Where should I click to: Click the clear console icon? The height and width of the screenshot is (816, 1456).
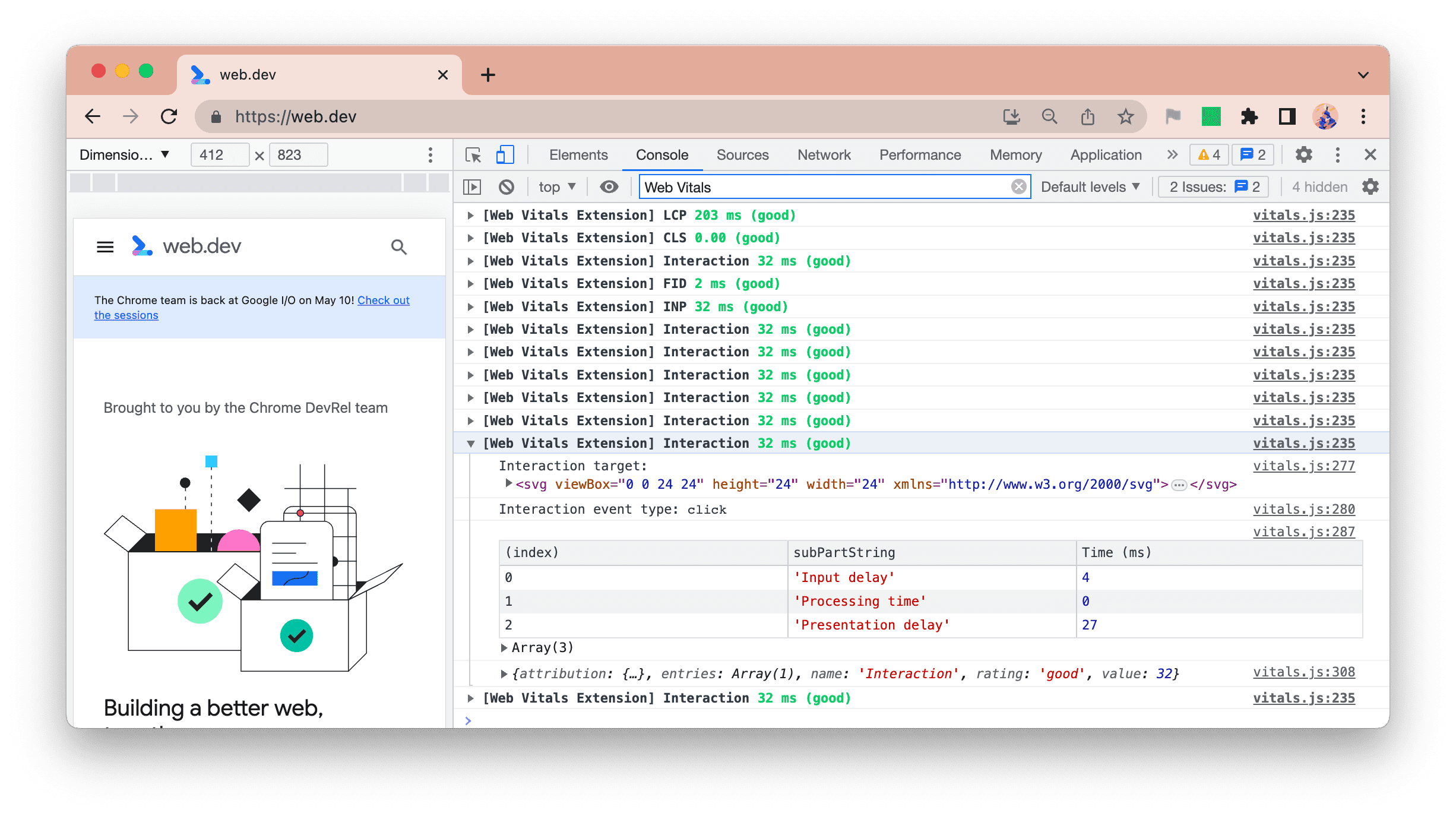[x=507, y=187]
